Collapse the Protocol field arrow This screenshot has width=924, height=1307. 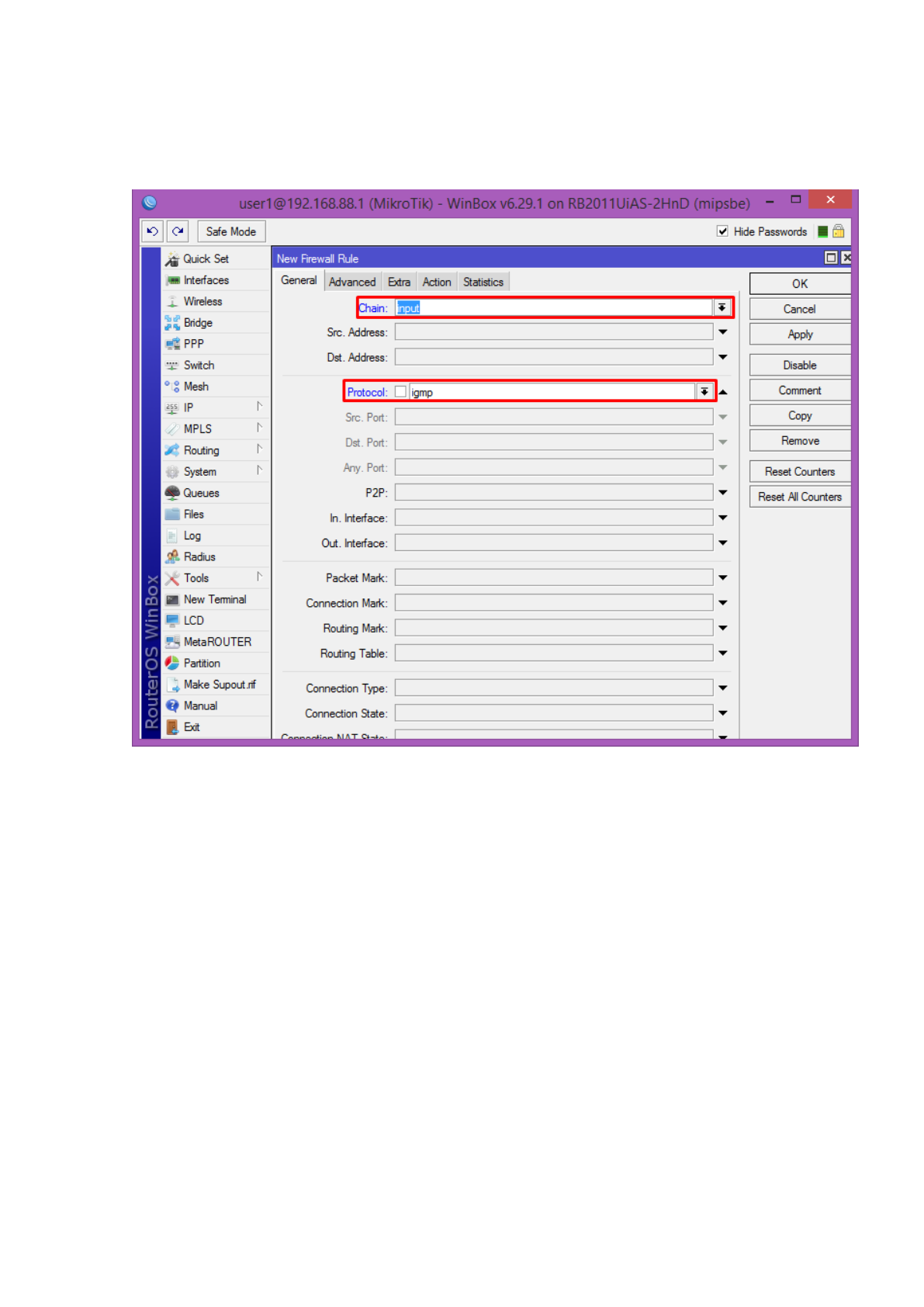[x=723, y=392]
